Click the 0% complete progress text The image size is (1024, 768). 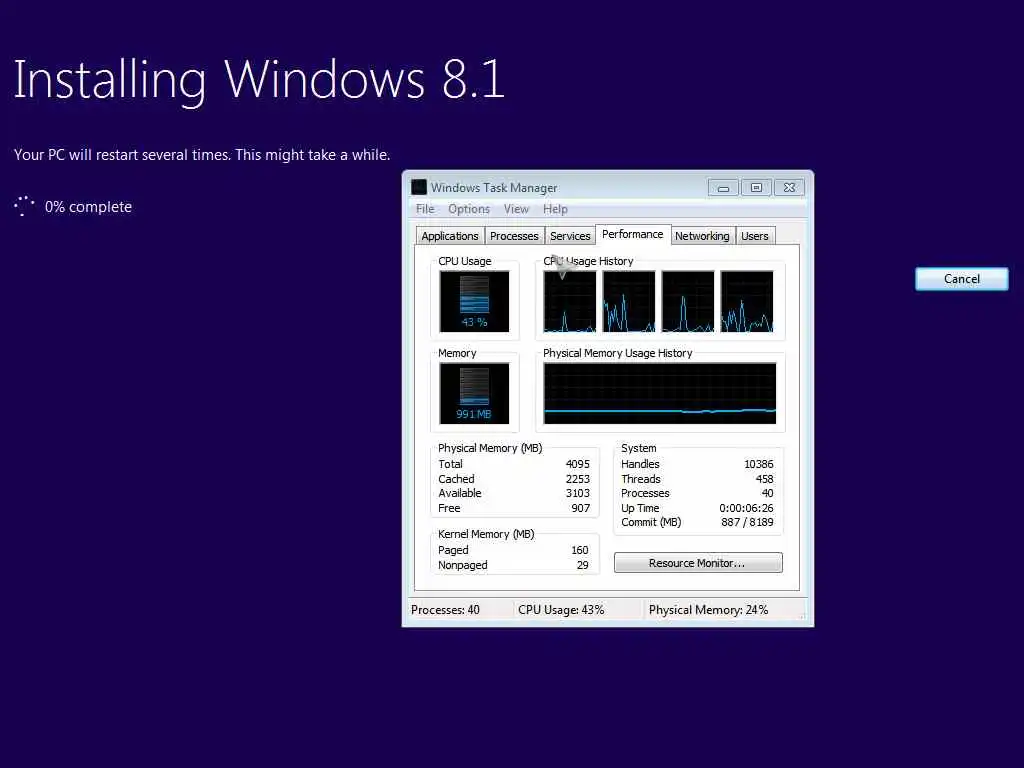tap(88, 207)
